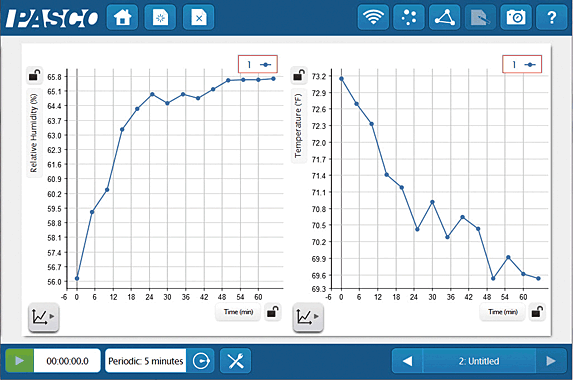
Task: Open the triangle sharing icon
Action: [x=444, y=17]
